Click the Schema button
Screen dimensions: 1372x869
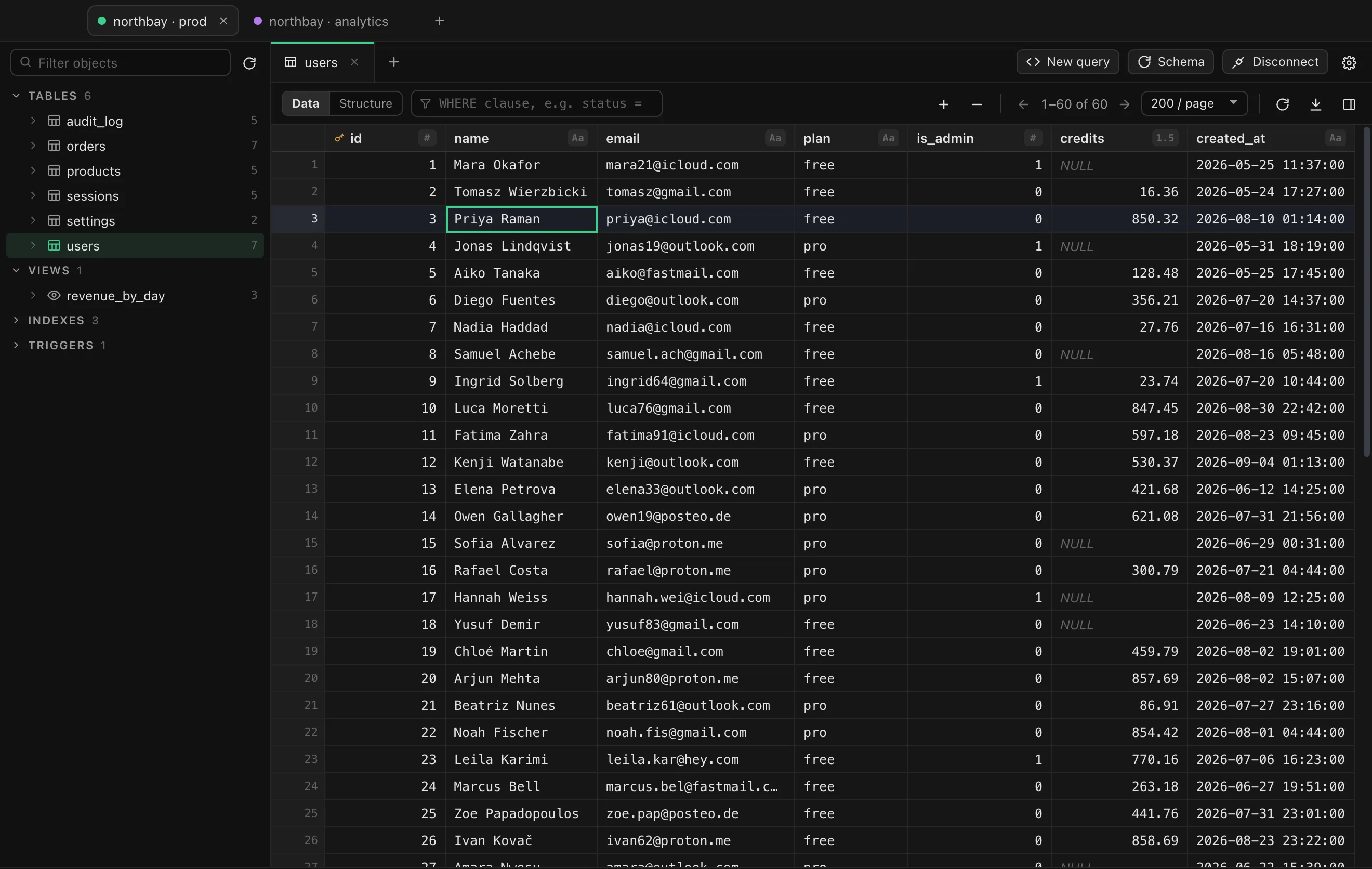tap(1170, 62)
